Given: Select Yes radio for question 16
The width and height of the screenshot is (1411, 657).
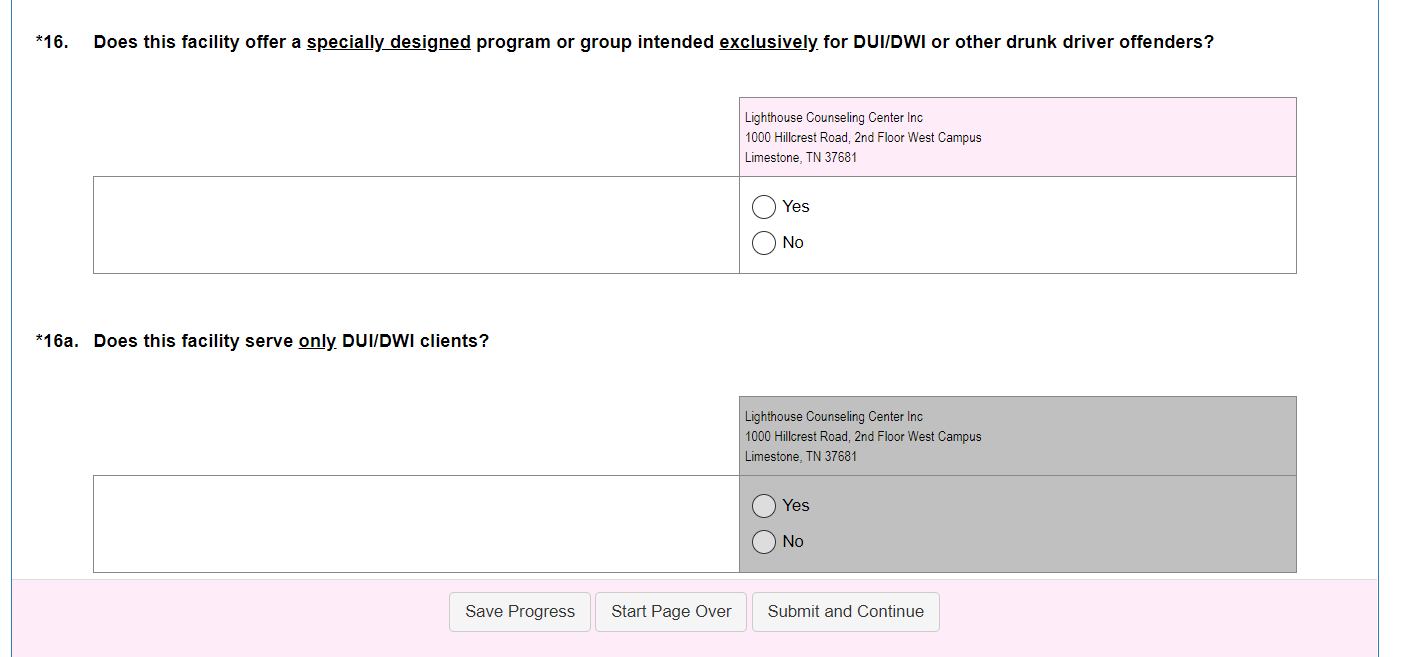Looking at the screenshot, I should [764, 207].
